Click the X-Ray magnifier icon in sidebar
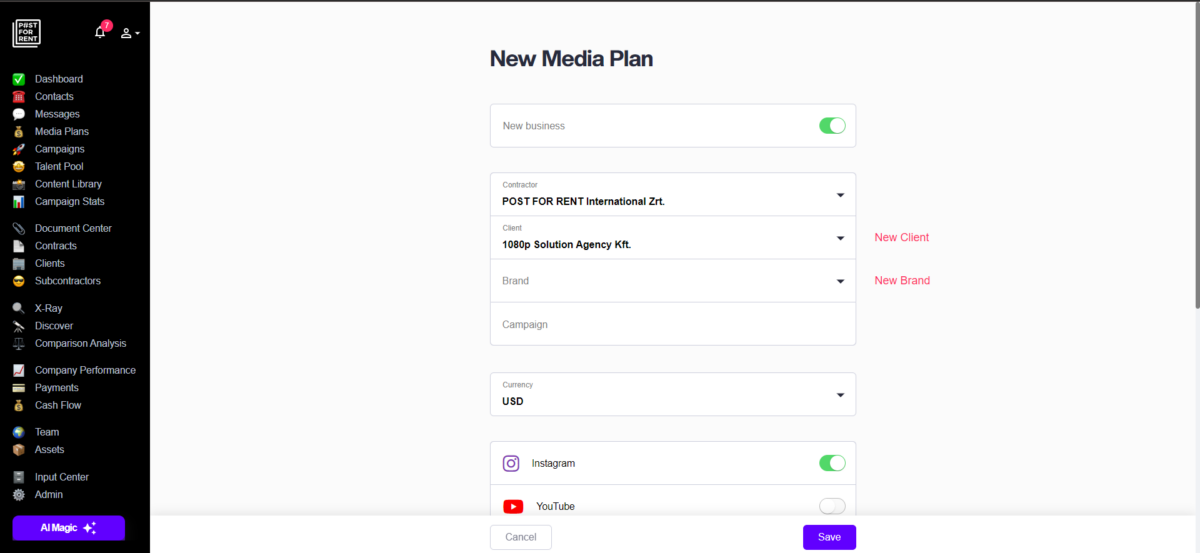 18,308
